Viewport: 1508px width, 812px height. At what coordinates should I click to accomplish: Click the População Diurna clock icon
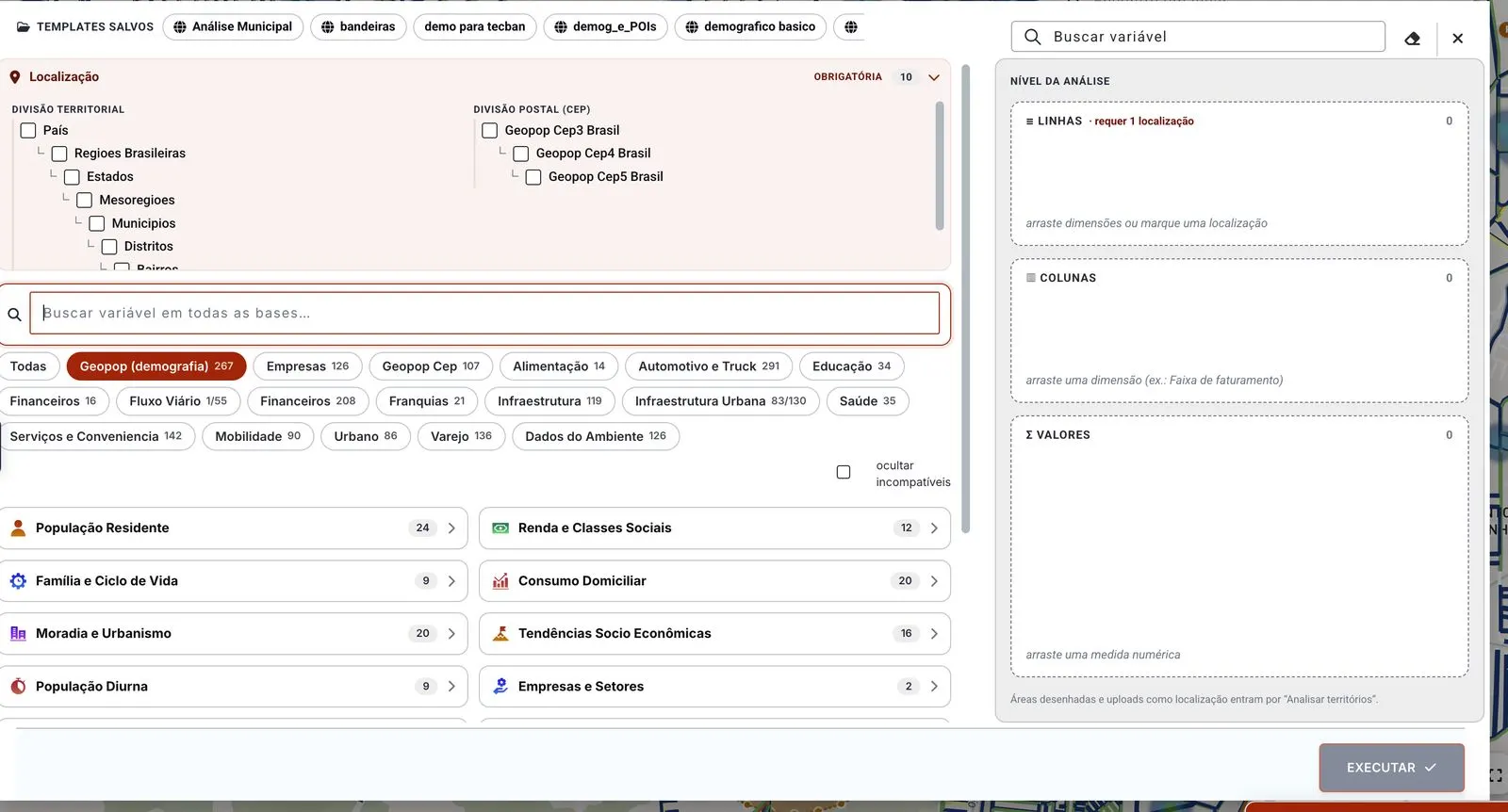pyautogui.click(x=18, y=687)
